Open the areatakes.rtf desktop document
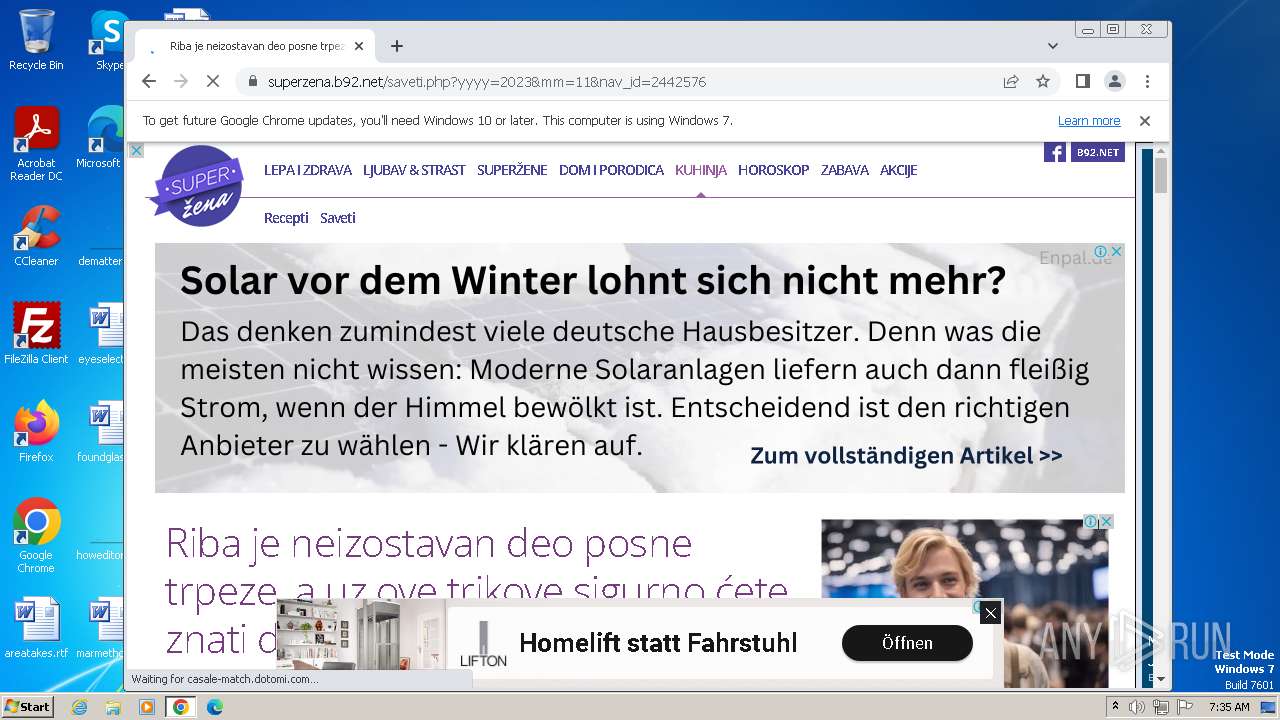The image size is (1280, 720). tap(36, 629)
